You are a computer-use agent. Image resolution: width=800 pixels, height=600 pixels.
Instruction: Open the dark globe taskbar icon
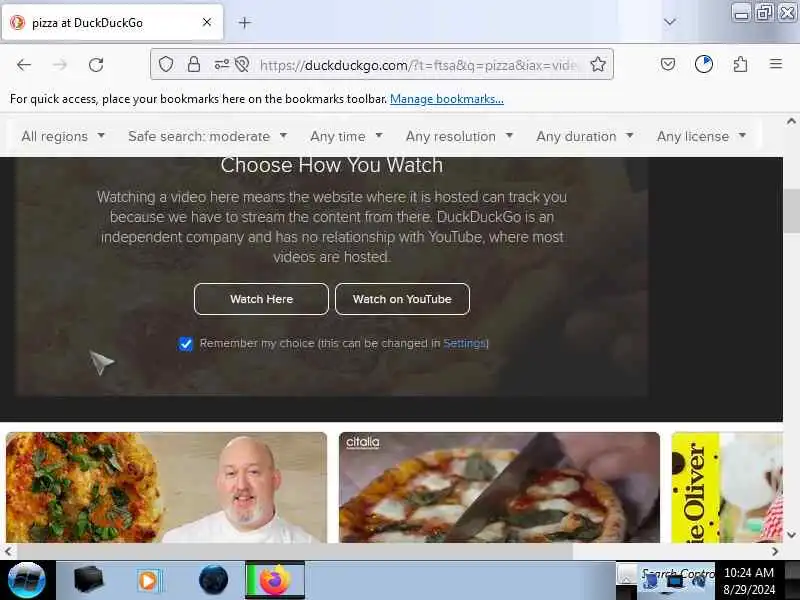click(x=213, y=580)
